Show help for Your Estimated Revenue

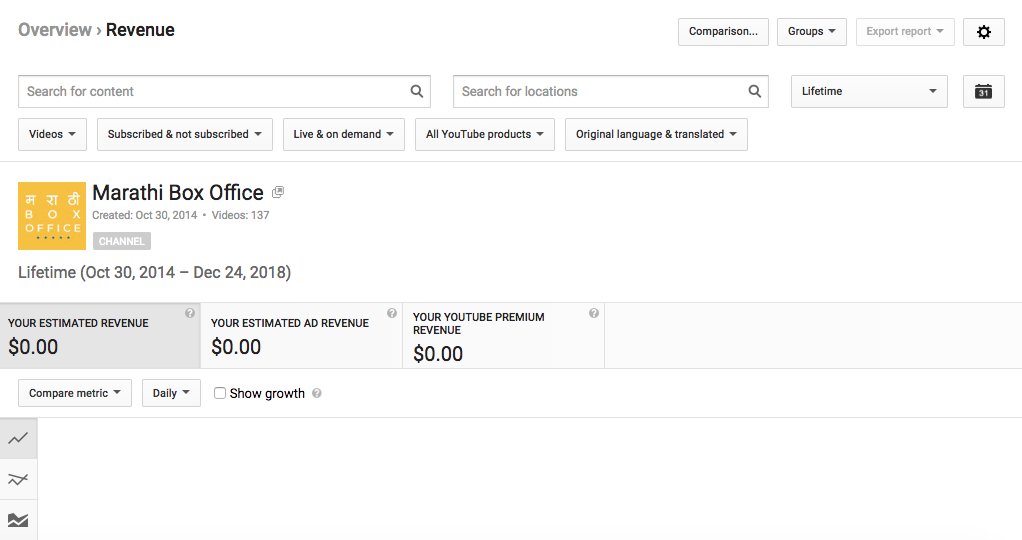[190, 313]
